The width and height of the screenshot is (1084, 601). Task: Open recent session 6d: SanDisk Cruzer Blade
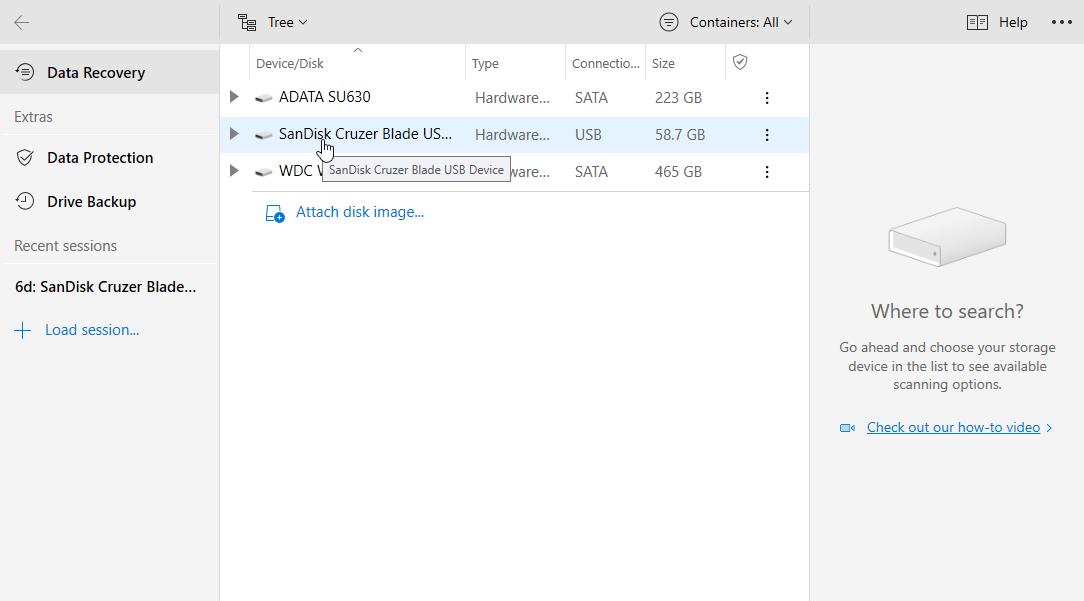coord(106,287)
